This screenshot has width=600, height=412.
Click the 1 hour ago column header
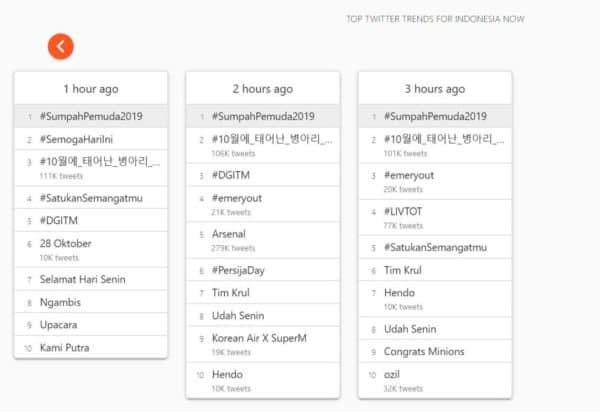[92, 88]
